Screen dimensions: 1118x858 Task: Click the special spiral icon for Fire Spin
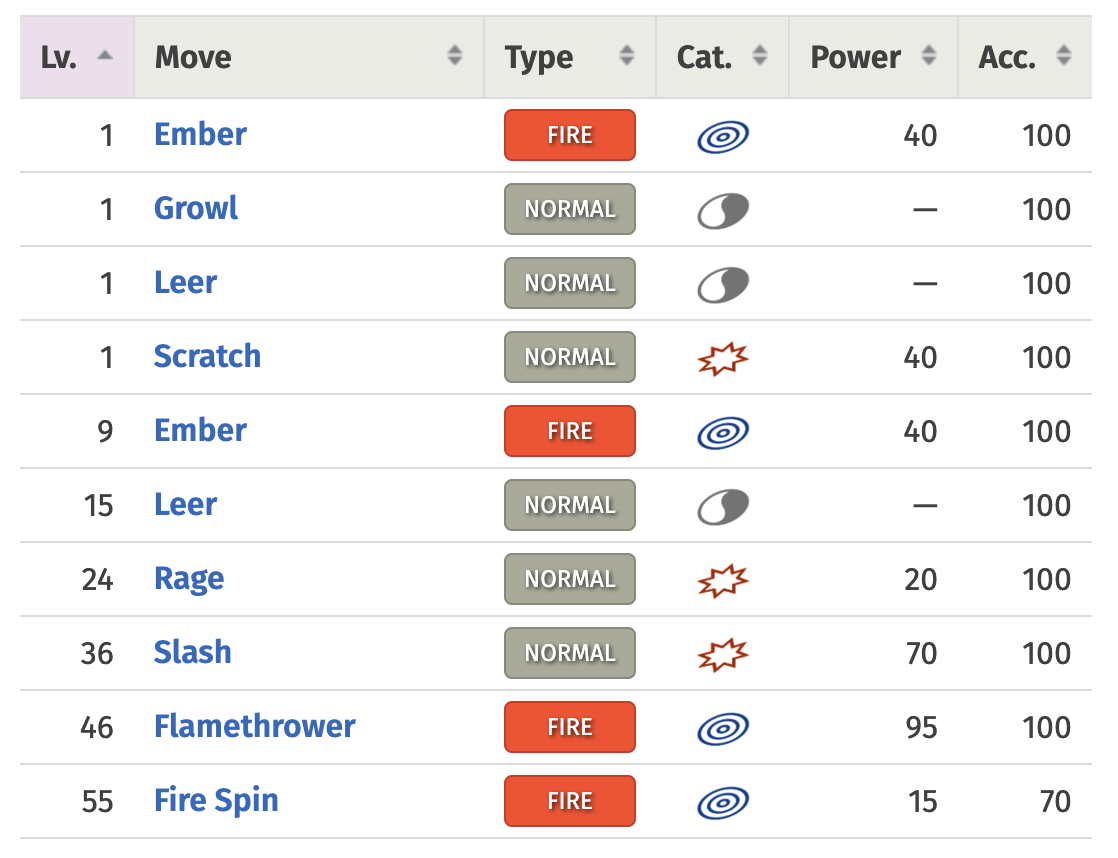tap(722, 801)
